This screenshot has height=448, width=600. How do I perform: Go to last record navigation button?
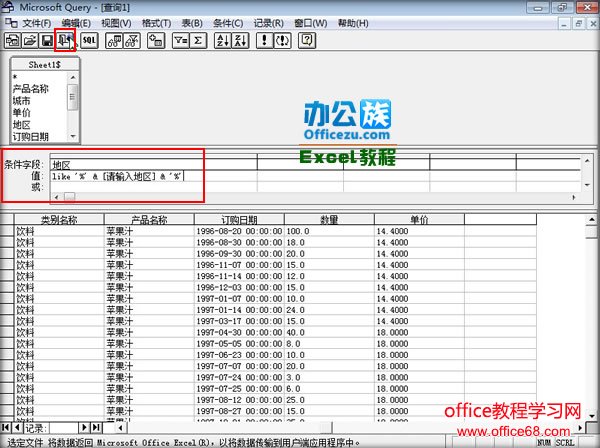click(96, 427)
